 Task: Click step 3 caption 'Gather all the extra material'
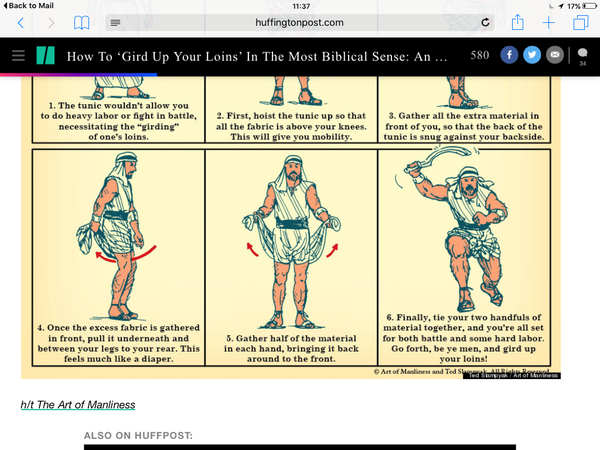[x=464, y=126]
